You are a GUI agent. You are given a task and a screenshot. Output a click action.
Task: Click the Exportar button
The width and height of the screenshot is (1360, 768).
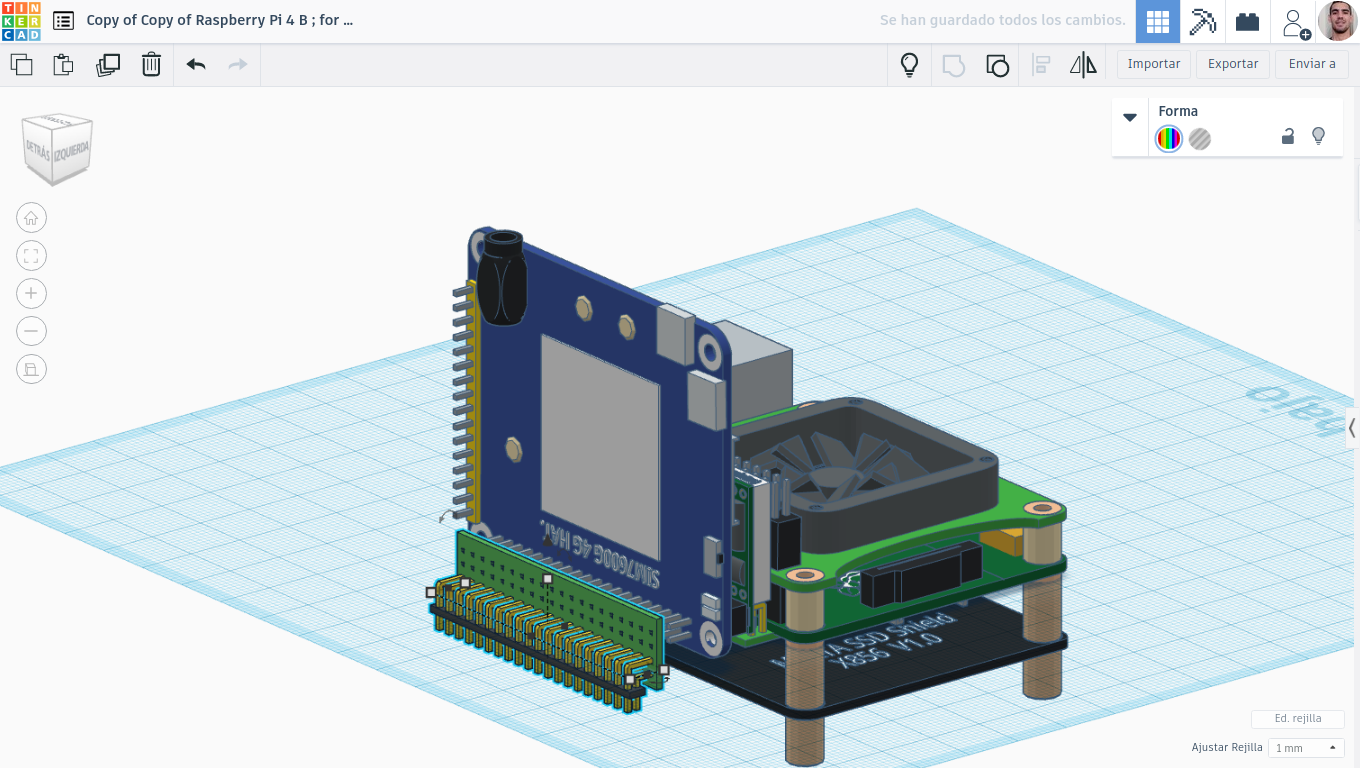(1233, 64)
